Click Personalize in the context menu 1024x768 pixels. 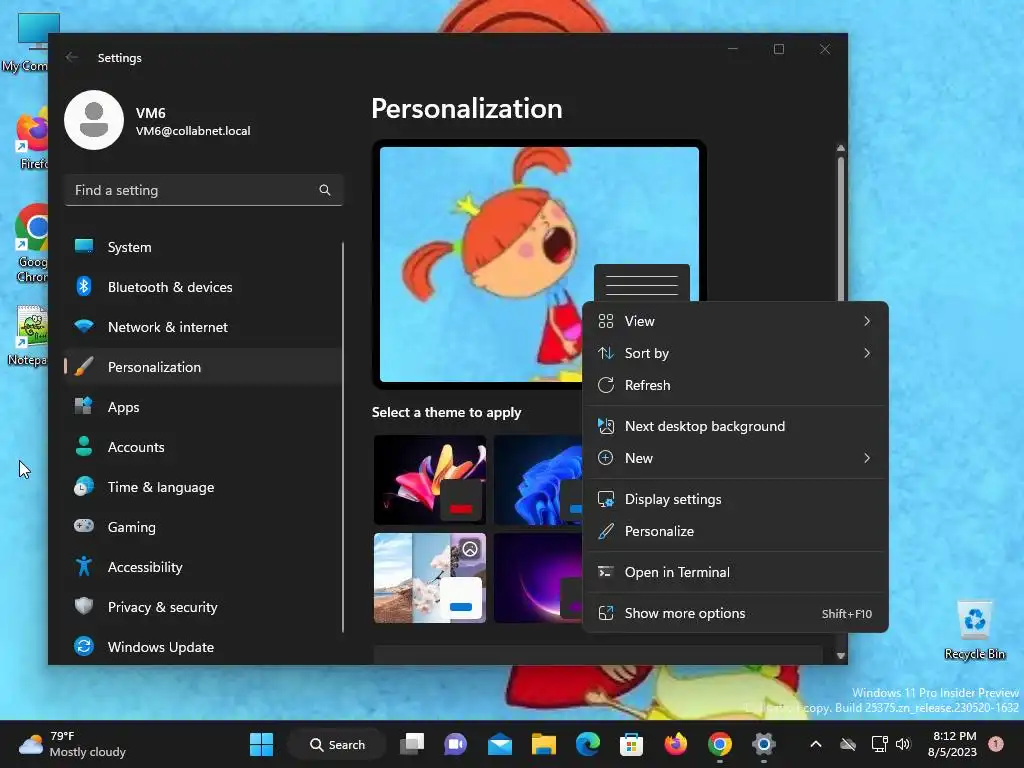coord(735,532)
